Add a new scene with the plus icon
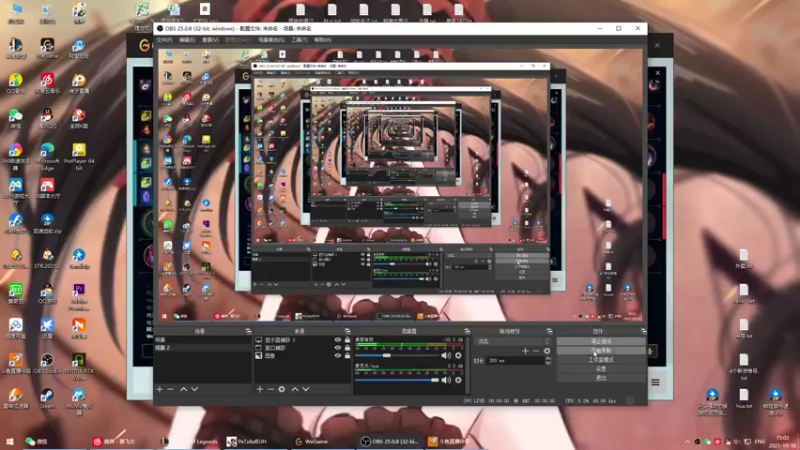 click(x=160, y=389)
